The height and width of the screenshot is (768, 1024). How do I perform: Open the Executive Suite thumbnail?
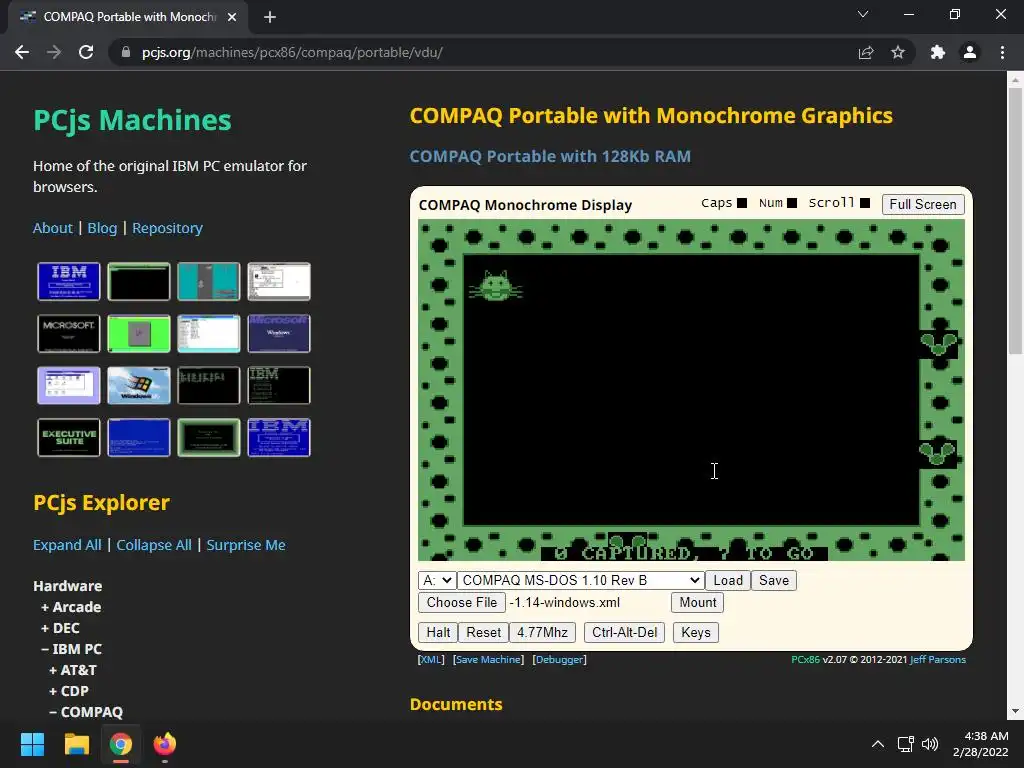[x=69, y=437]
